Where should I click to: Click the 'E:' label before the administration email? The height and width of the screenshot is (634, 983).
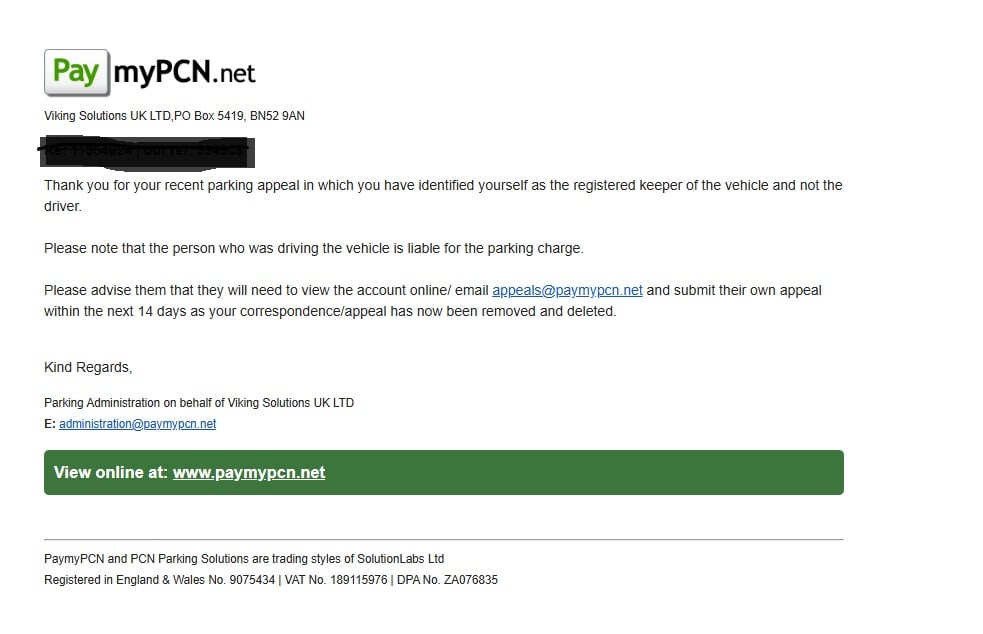point(50,424)
